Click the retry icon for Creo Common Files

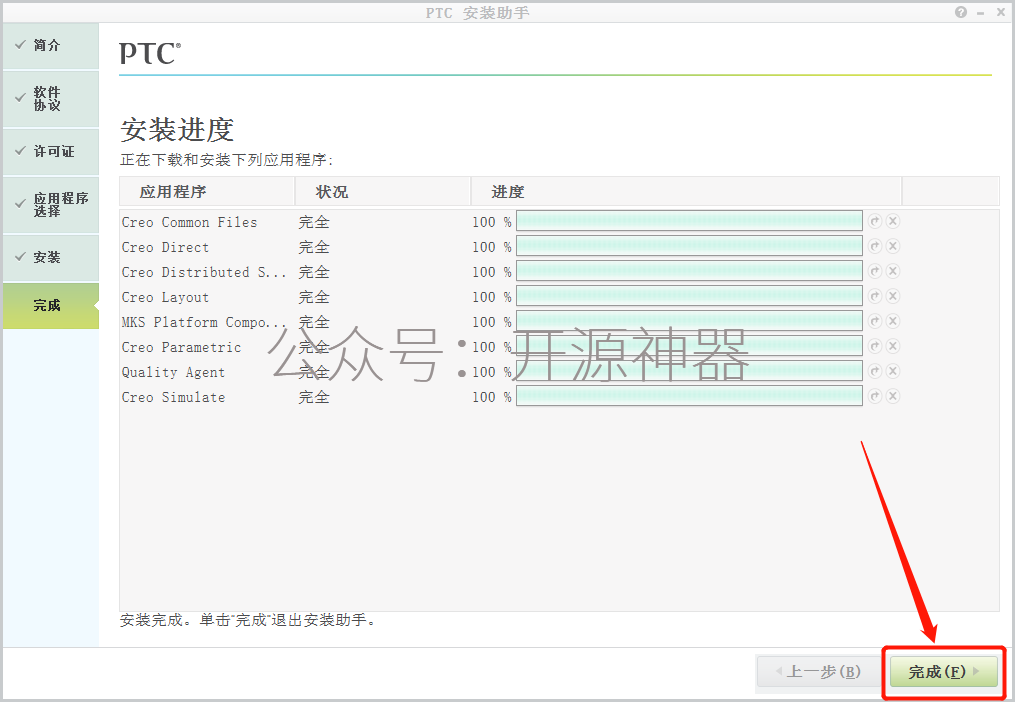pos(875,221)
